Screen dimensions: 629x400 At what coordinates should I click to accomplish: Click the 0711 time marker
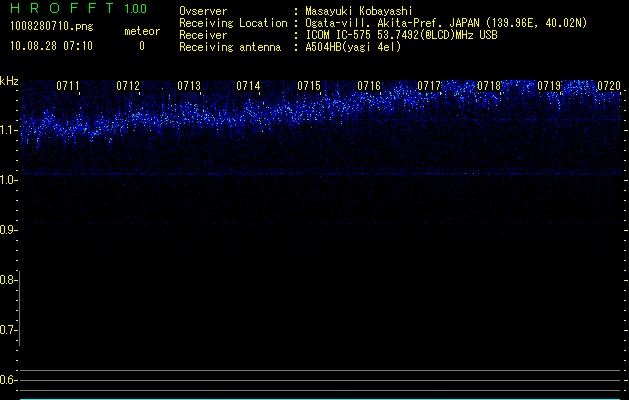[x=68, y=86]
